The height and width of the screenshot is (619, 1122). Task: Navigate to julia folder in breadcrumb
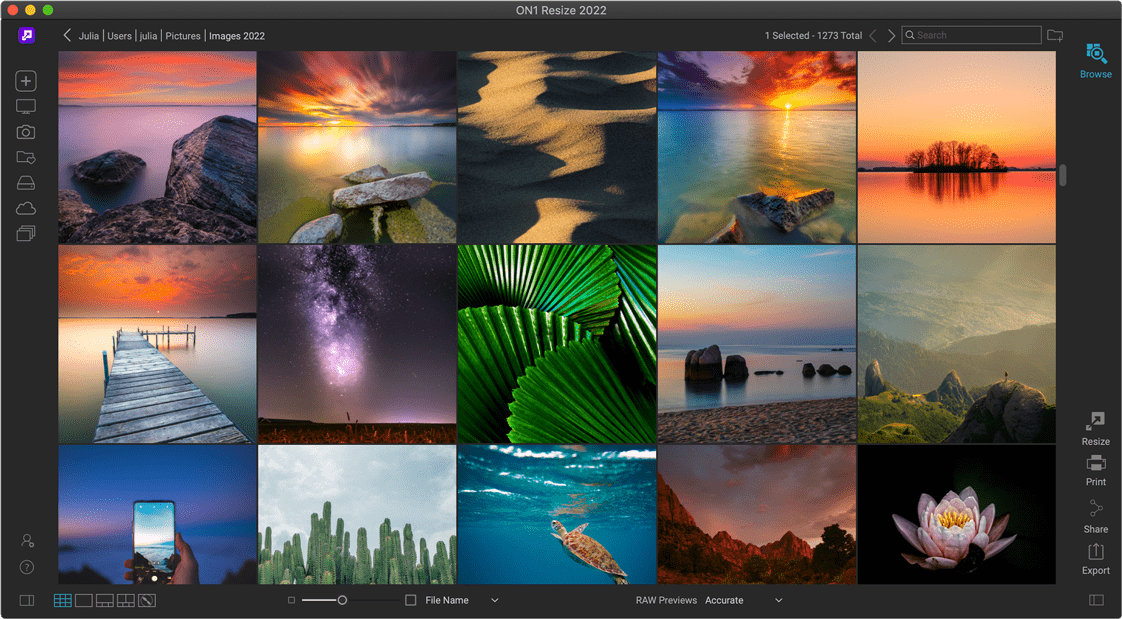click(148, 36)
